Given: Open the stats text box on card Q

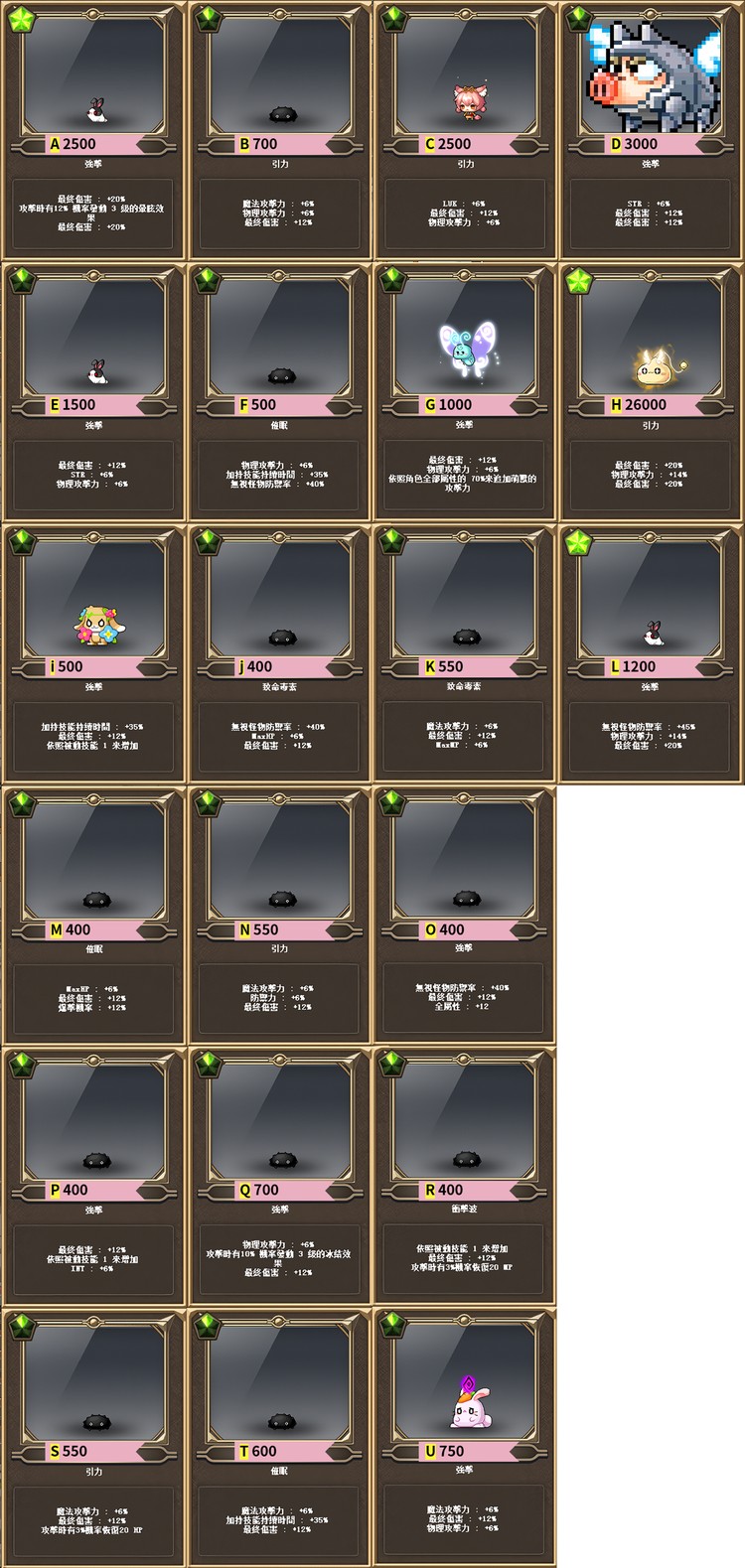Looking at the screenshot, I should click(x=279, y=1258).
